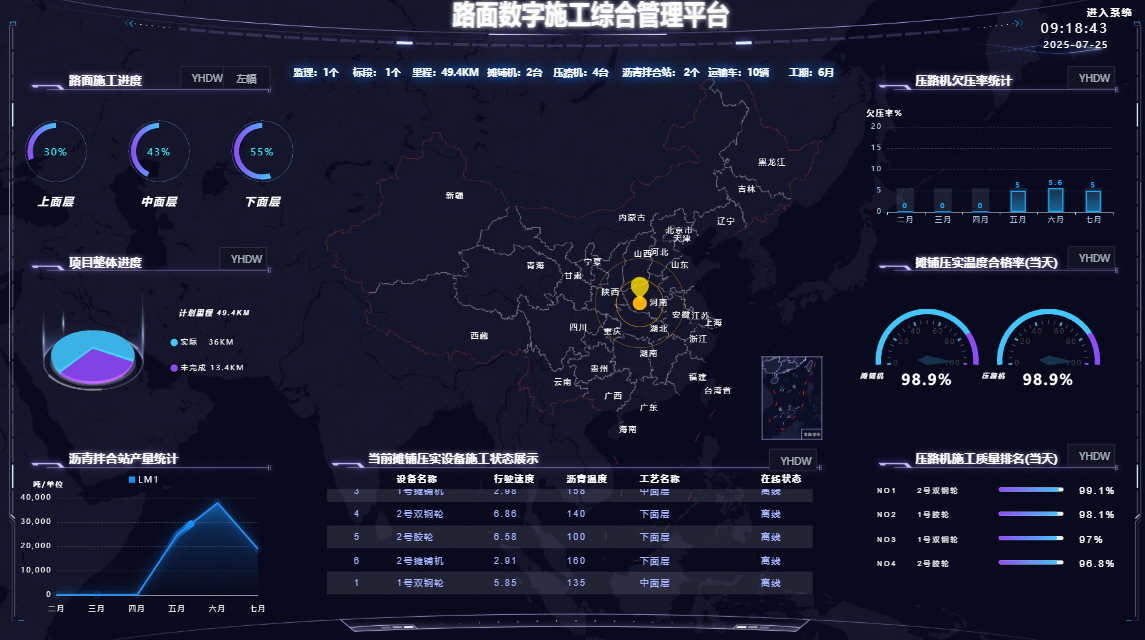The height and width of the screenshot is (640, 1145).
Task: Click the 五月 bar in 欠压率 chart
Action: coord(1017,201)
